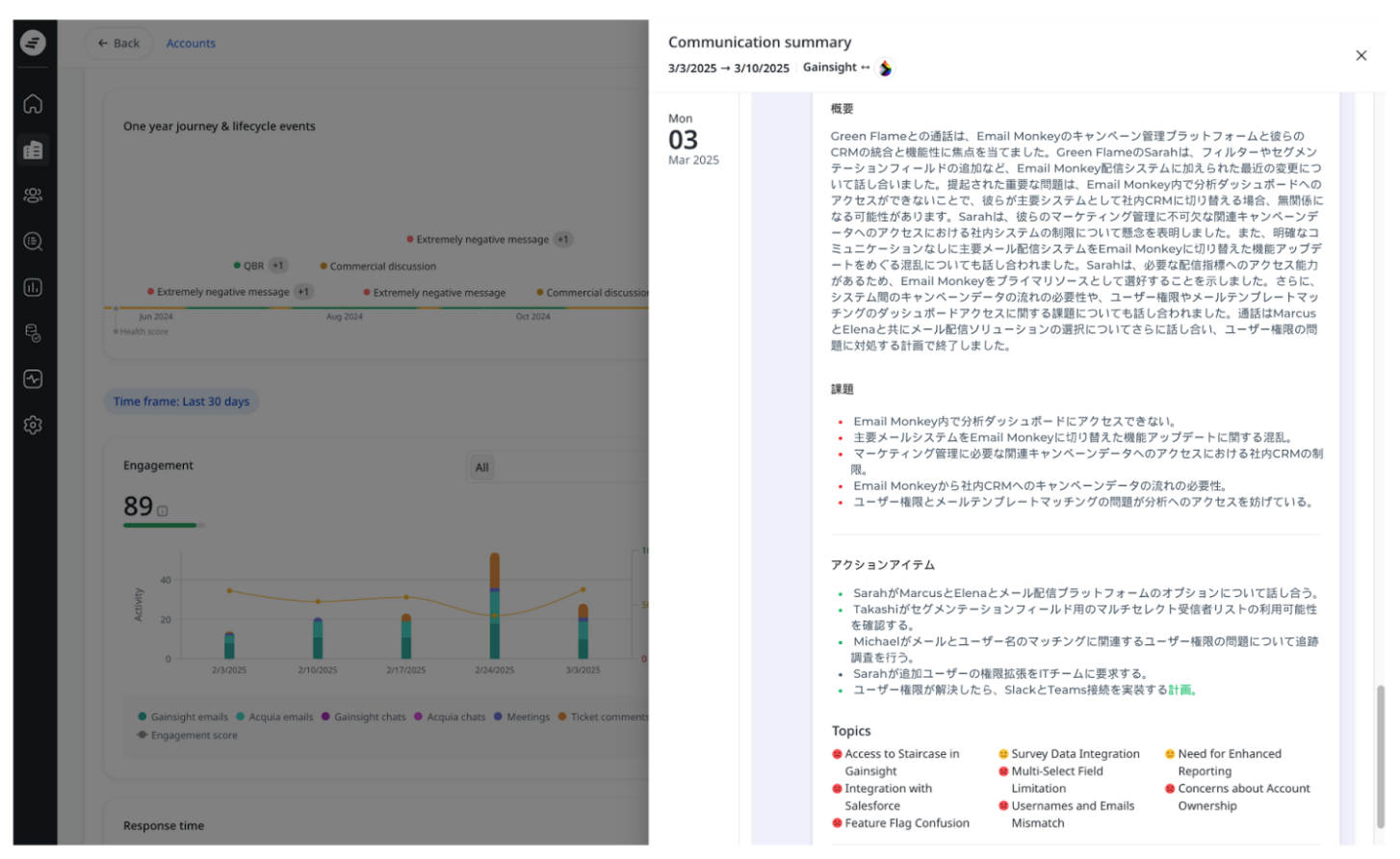1400x859 pixels.
Task: Click +1 badge beside the topmost negative message
Action: (x=563, y=240)
